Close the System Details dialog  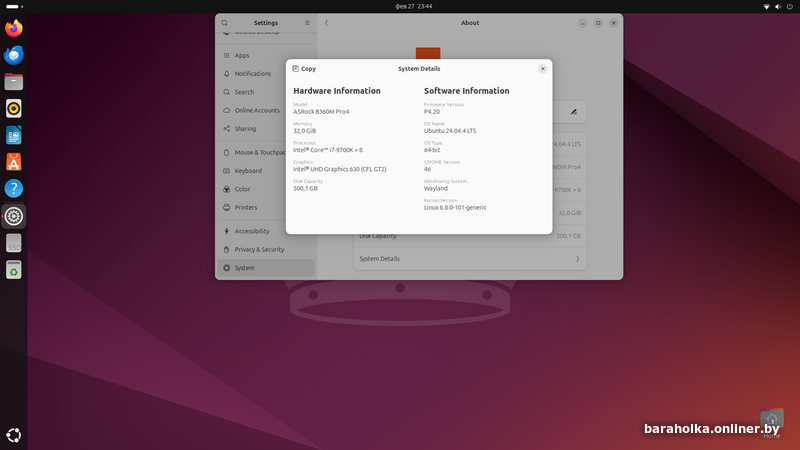542,68
